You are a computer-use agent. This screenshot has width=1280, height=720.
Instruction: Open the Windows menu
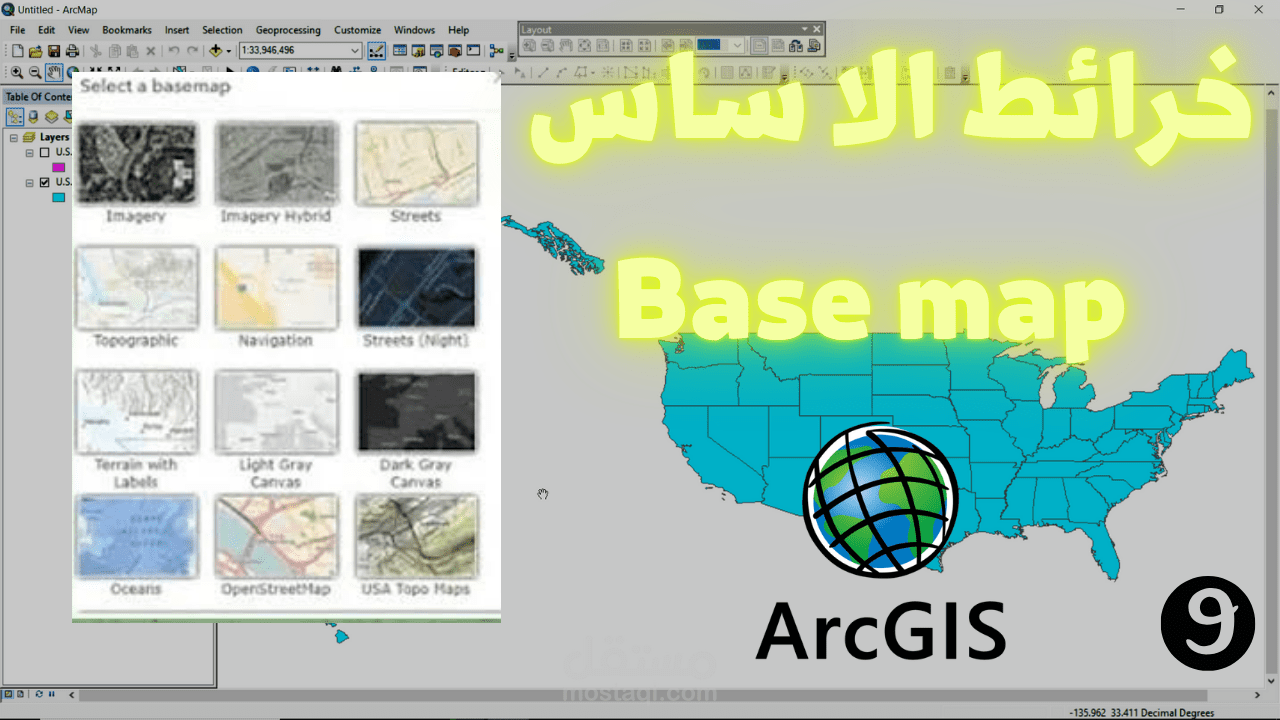[414, 30]
